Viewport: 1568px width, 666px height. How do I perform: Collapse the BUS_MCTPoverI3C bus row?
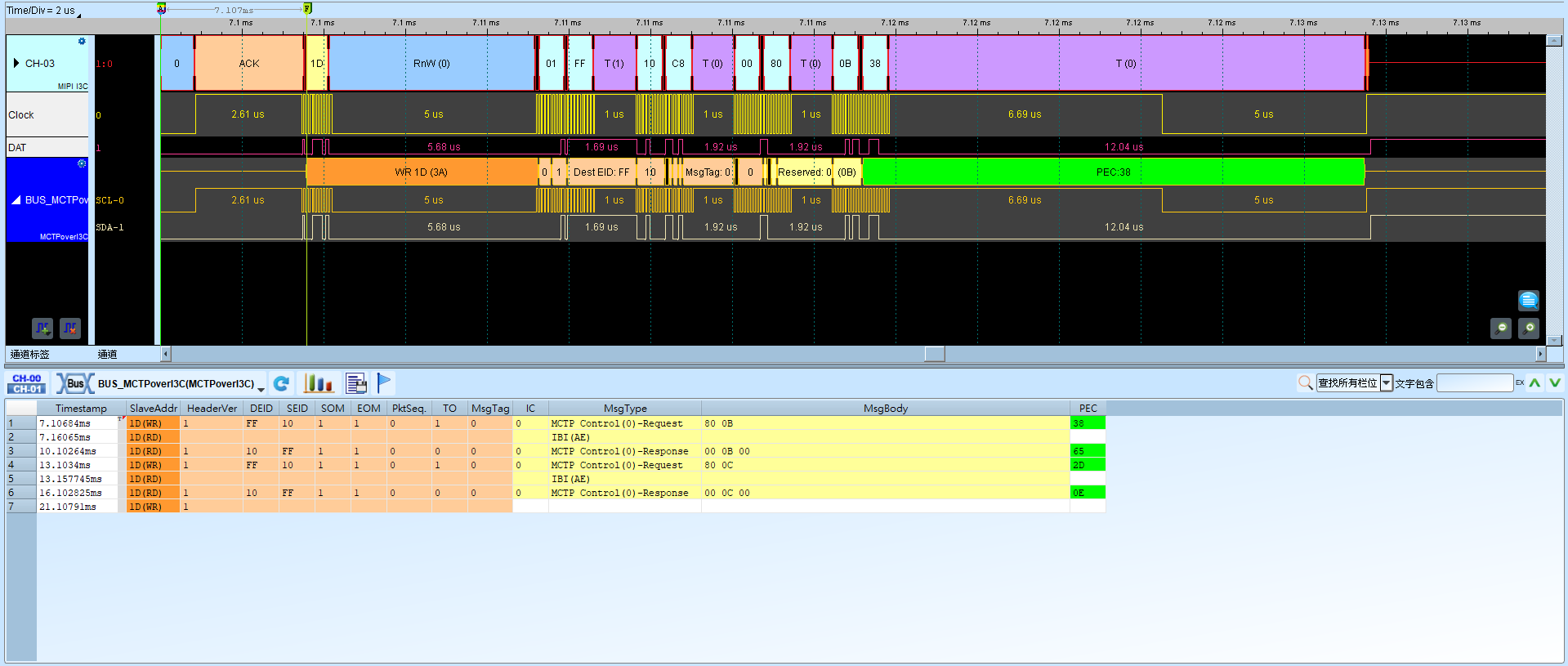[x=16, y=200]
